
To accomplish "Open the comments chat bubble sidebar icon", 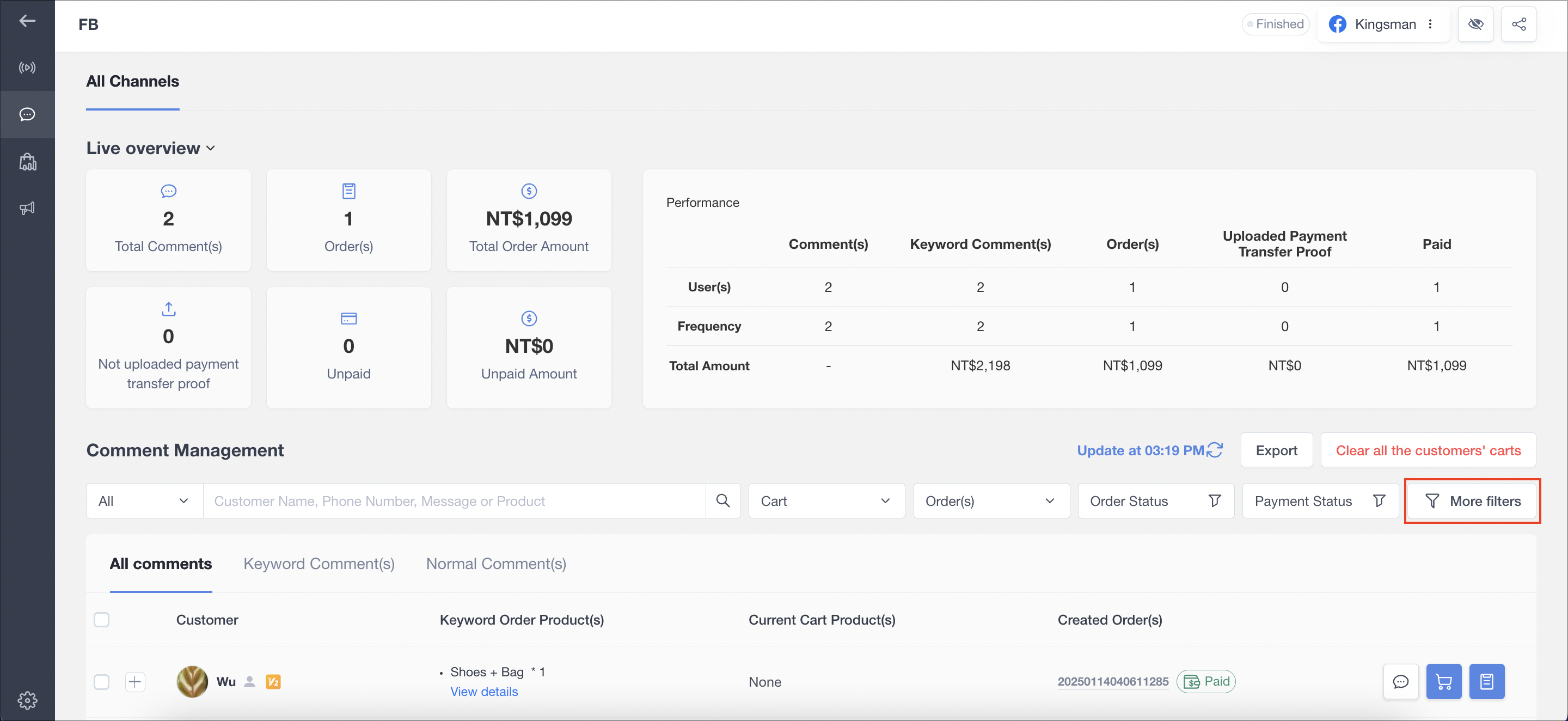I will [27, 114].
